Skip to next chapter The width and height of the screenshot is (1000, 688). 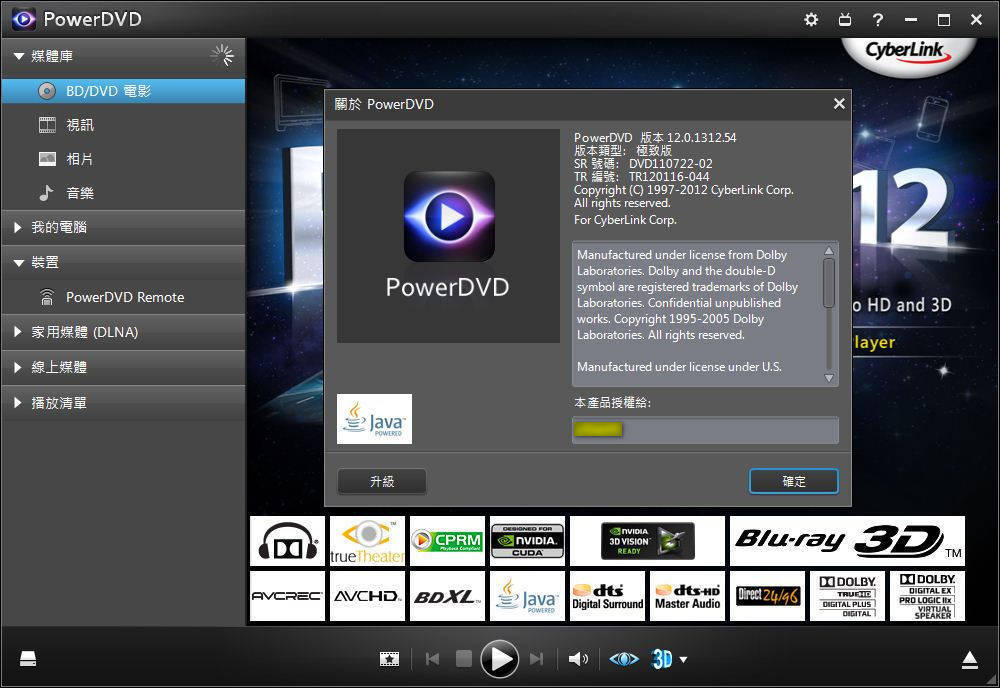point(536,659)
